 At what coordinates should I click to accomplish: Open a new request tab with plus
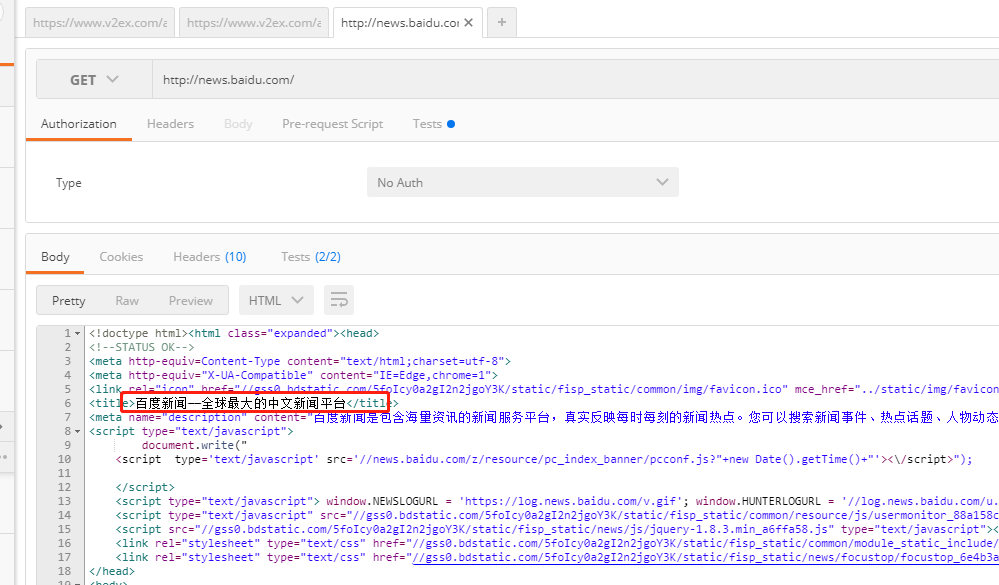coord(502,22)
